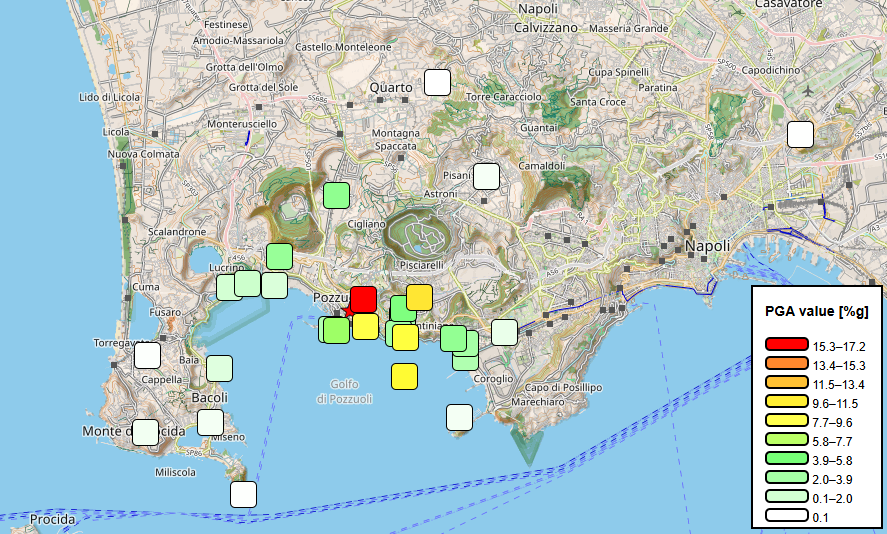This screenshot has height=534, width=887.
Task: Click the Capo di Posillipo label
Action: (563, 387)
